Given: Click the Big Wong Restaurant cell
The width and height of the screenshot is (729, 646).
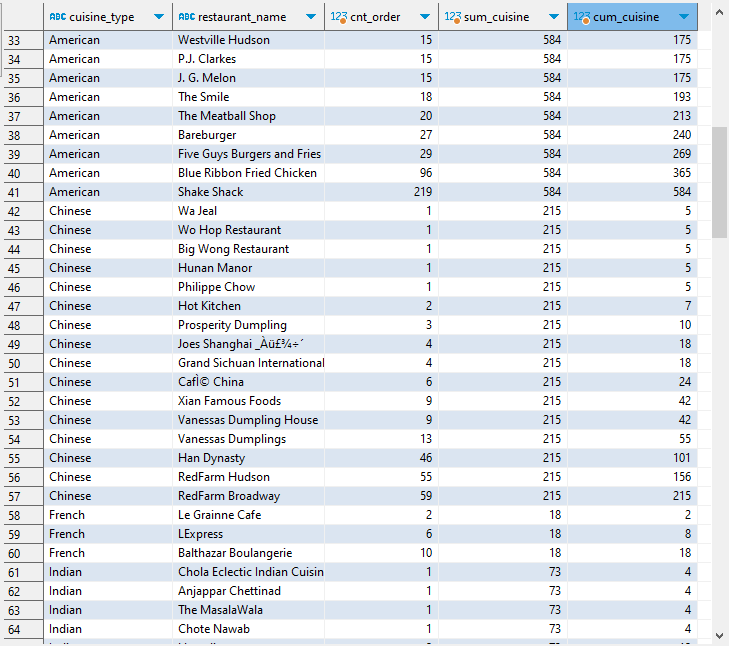Looking at the screenshot, I should point(248,249).
